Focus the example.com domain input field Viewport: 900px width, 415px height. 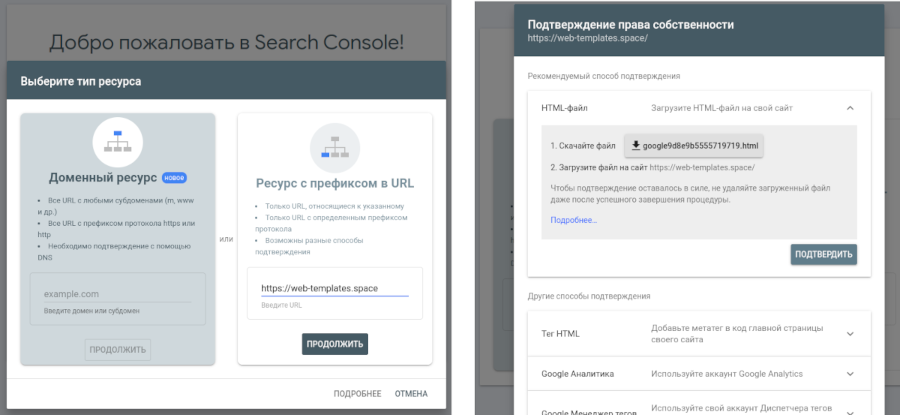(x=117, y=294)
